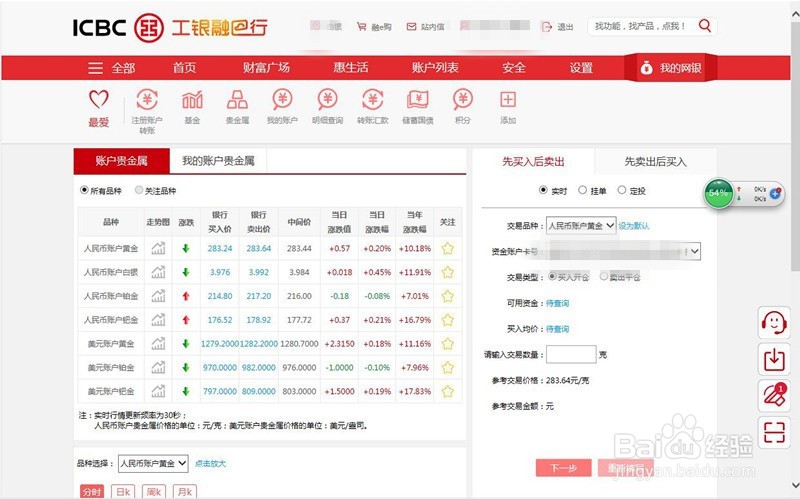Click the scan icon in right sidebar
Viewport: 800px width, 499px height.
coord(774,433)
